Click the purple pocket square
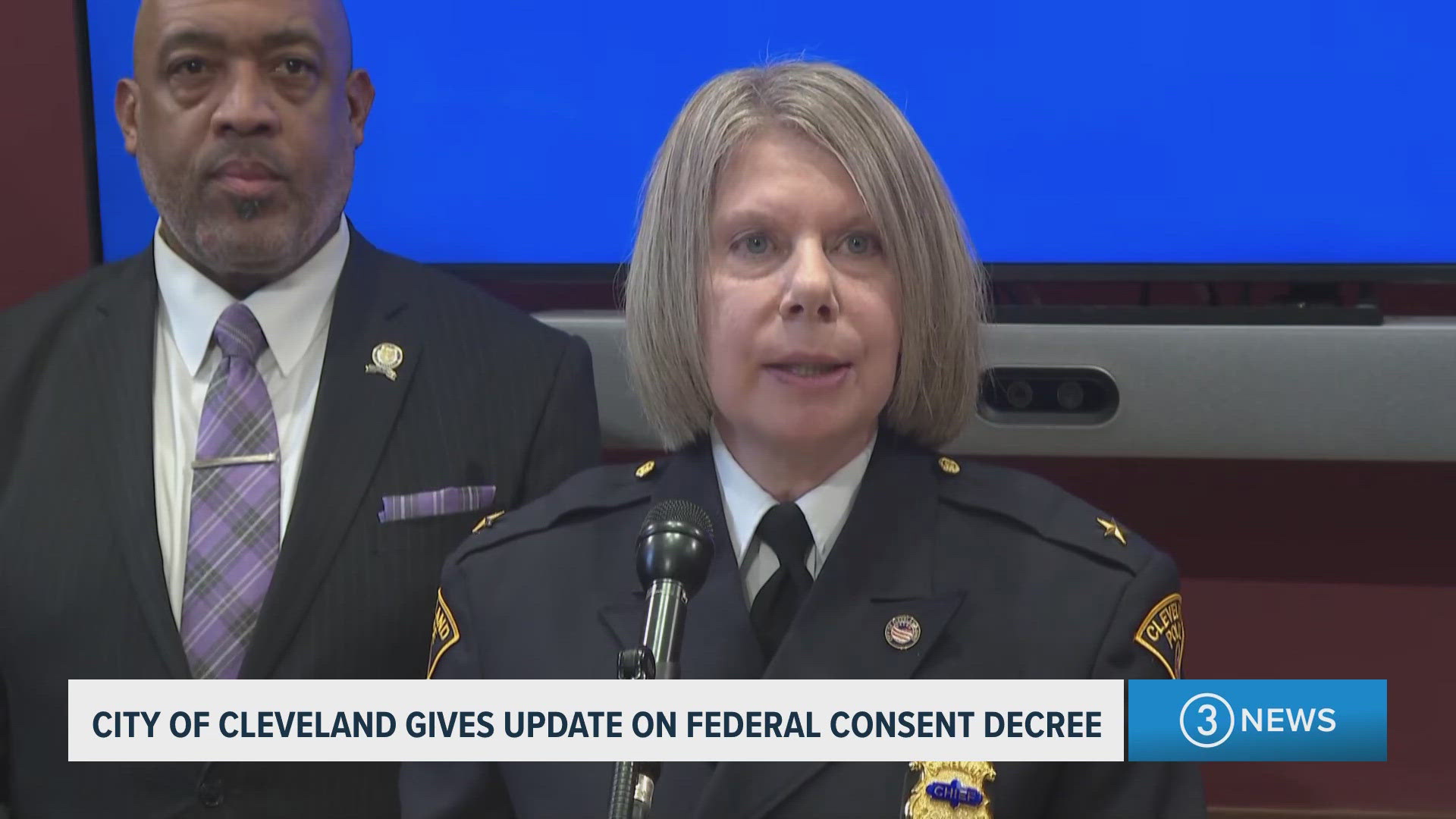Image resolution: width=1456 pixels, height=819 pixels. click(437, 503)
